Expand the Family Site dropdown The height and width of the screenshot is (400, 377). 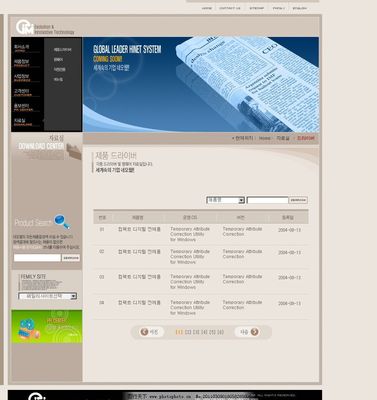click(x=48, y=296)
